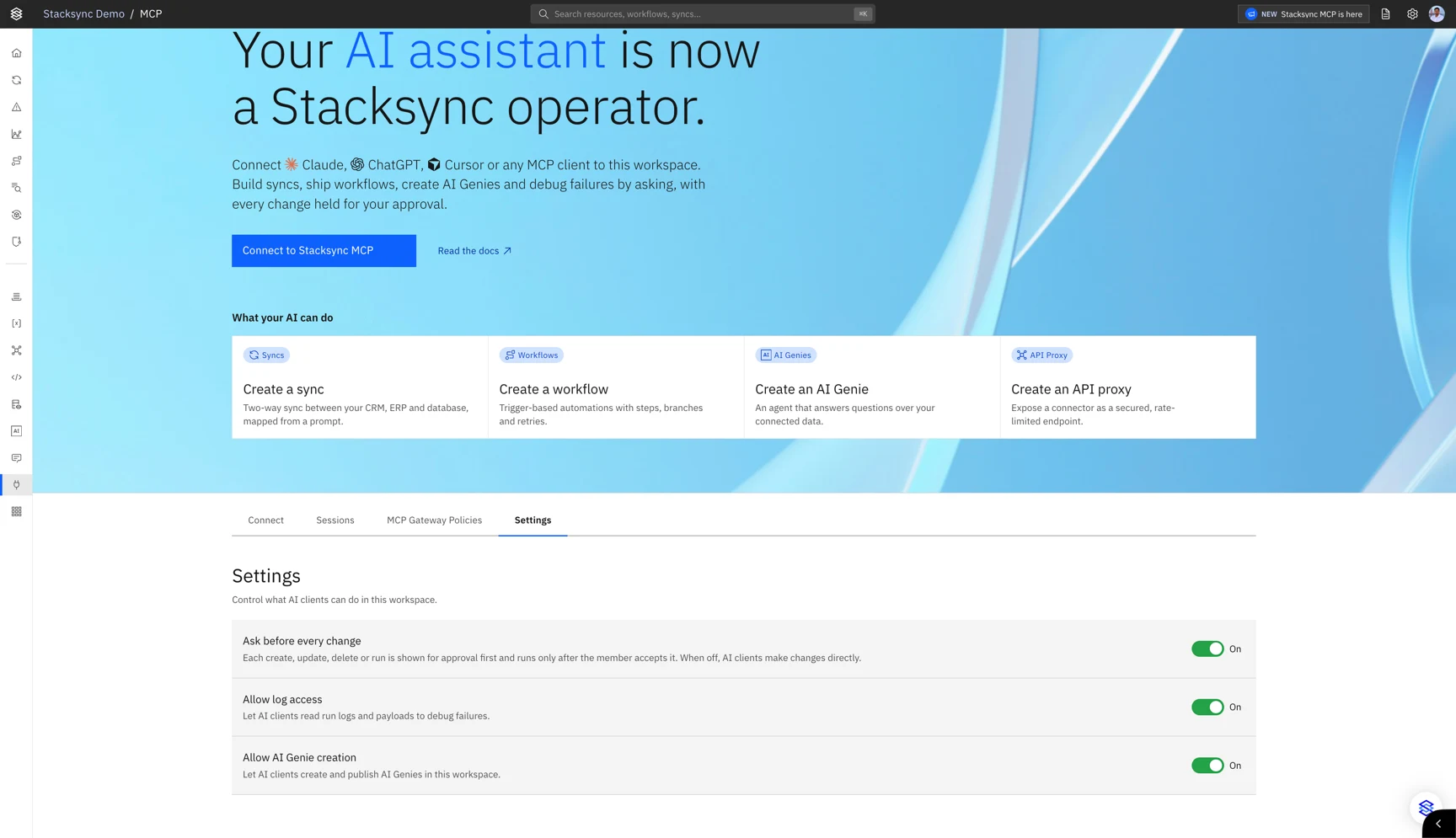The image size is (1456, 838).
Task: Open the workflows route sidebar icon
Action: coord(16,161)
